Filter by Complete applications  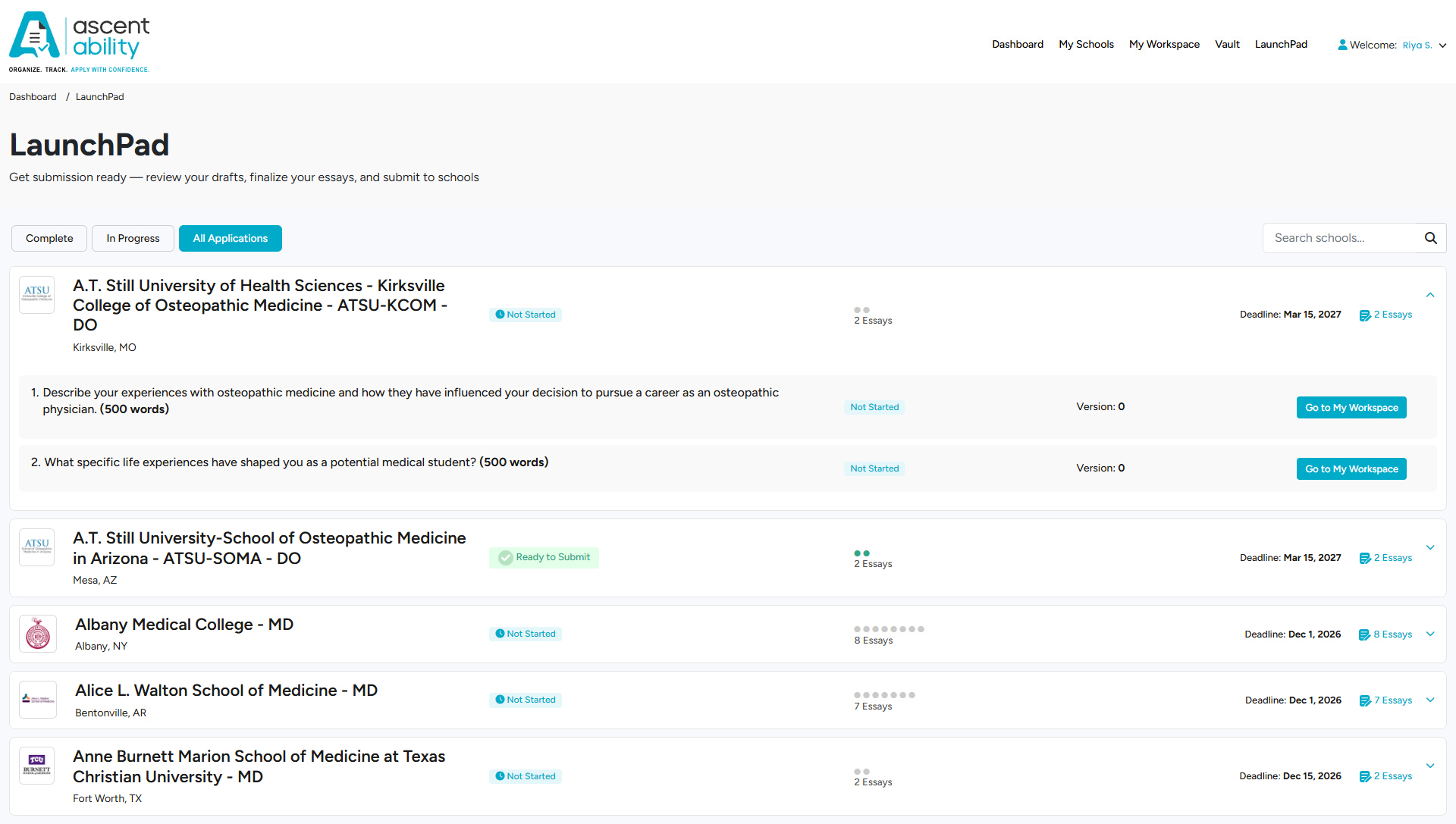49,238
